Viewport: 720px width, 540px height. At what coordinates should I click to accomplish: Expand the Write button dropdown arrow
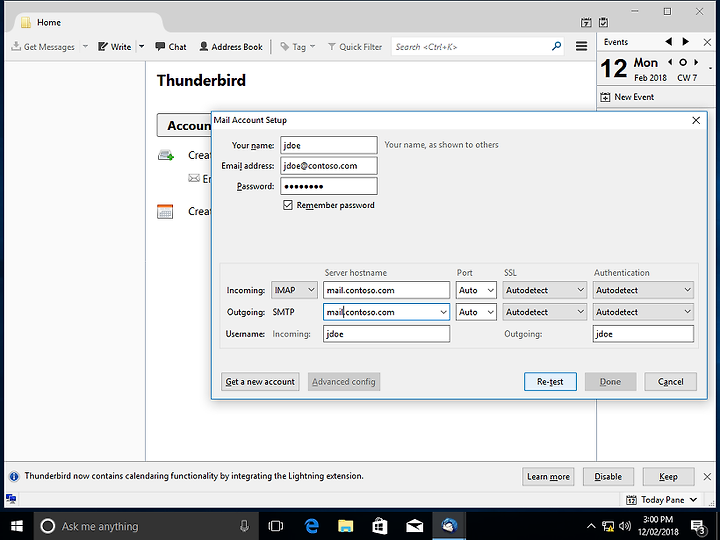pyautogui.click(x=141, y=46)
